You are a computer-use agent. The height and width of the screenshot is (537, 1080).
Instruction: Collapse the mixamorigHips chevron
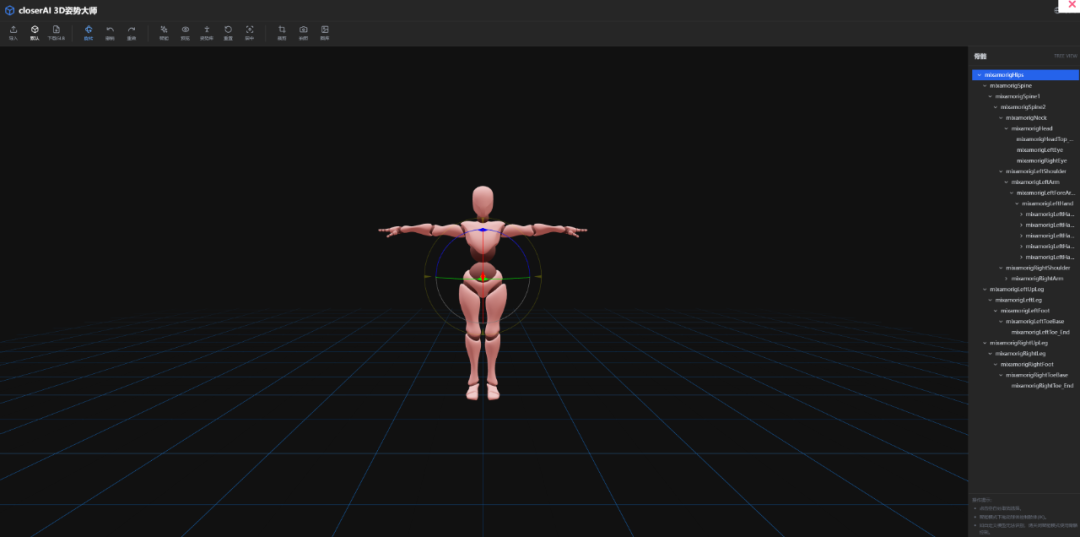coord(979,74)
